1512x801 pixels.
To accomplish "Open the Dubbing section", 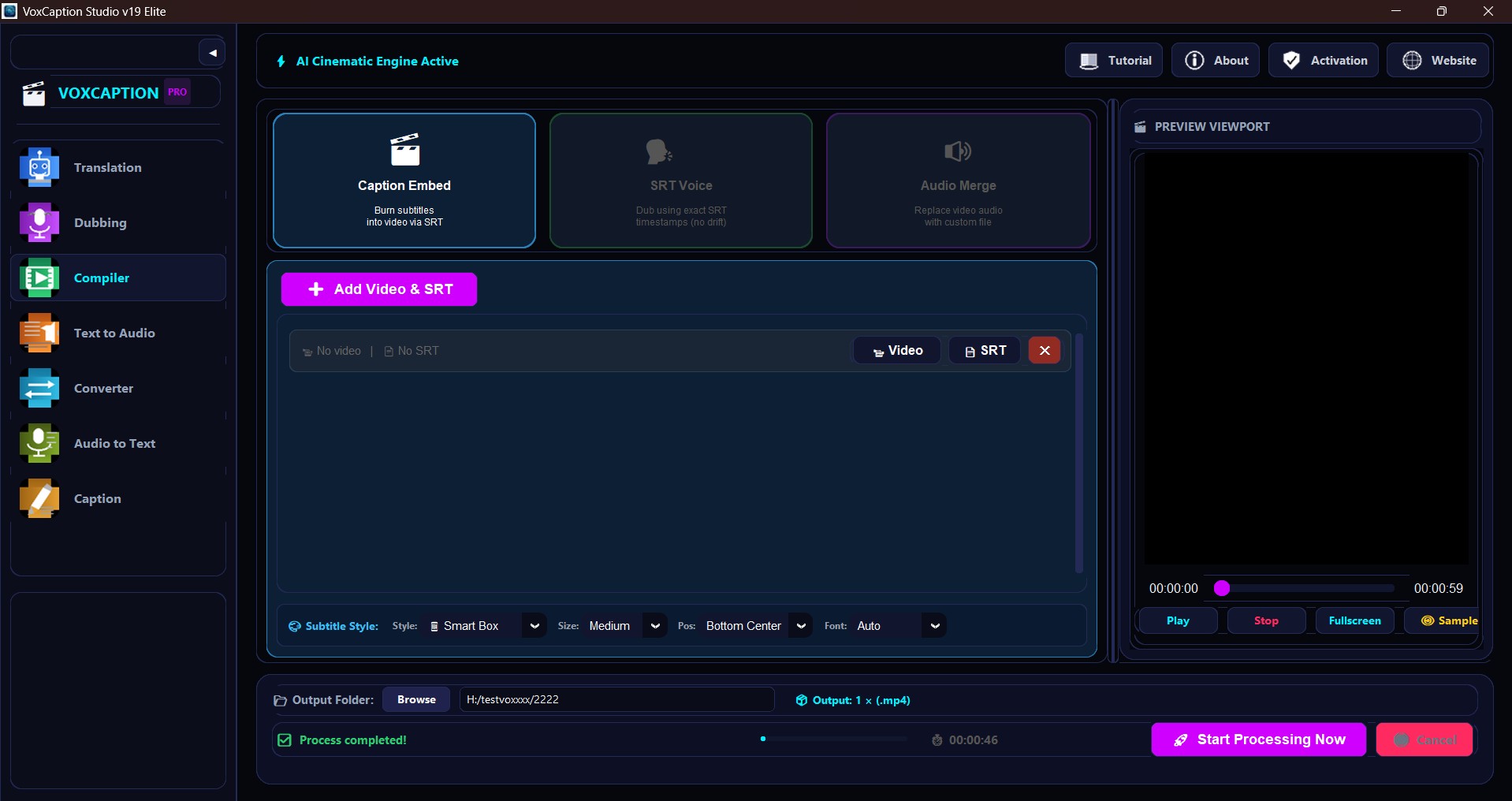I will (x=118, y=222).
